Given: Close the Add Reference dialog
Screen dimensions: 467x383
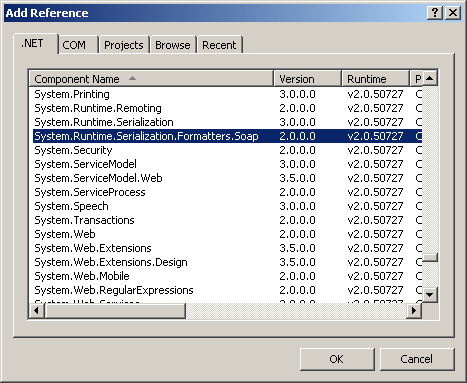Looking at the screenshot, I should tap(453, 13).
